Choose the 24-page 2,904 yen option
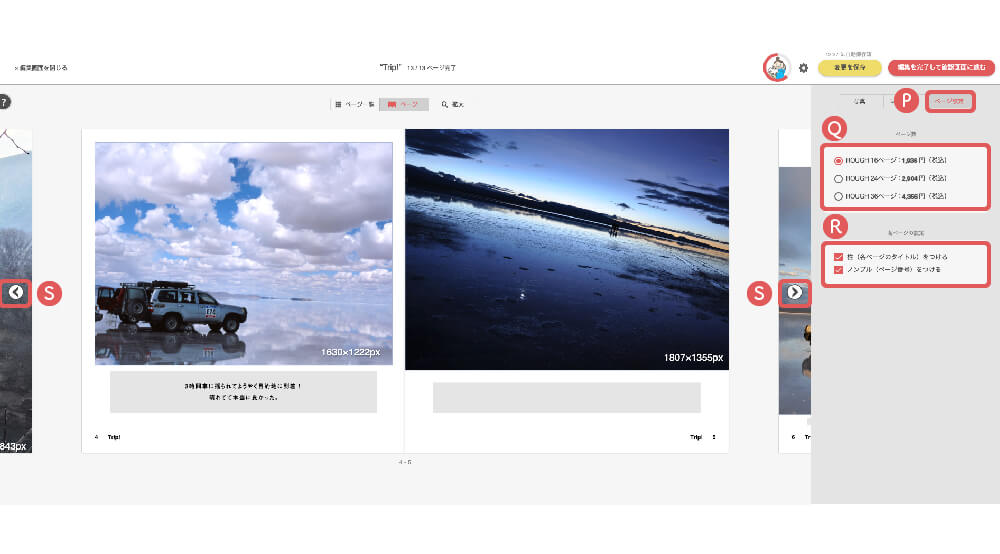This screenshot has height=554, width=1000. pos(838,178)
